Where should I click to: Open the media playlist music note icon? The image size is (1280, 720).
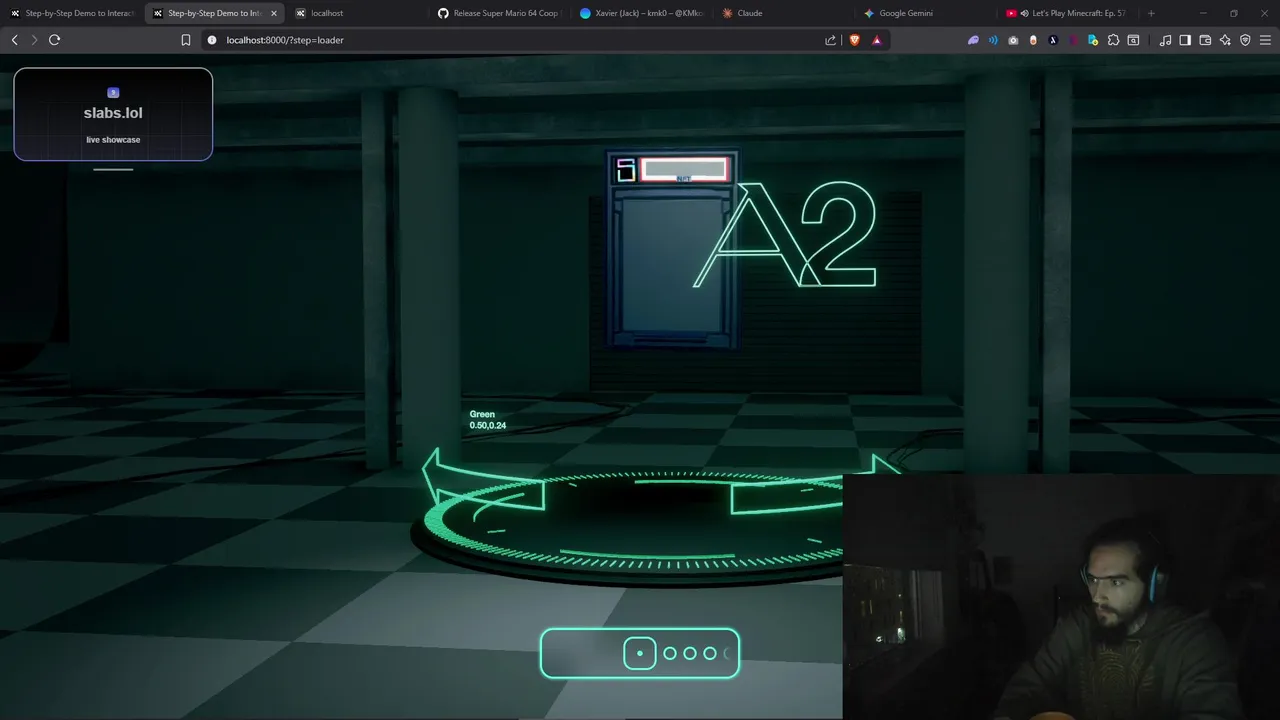click(1165, 40)
